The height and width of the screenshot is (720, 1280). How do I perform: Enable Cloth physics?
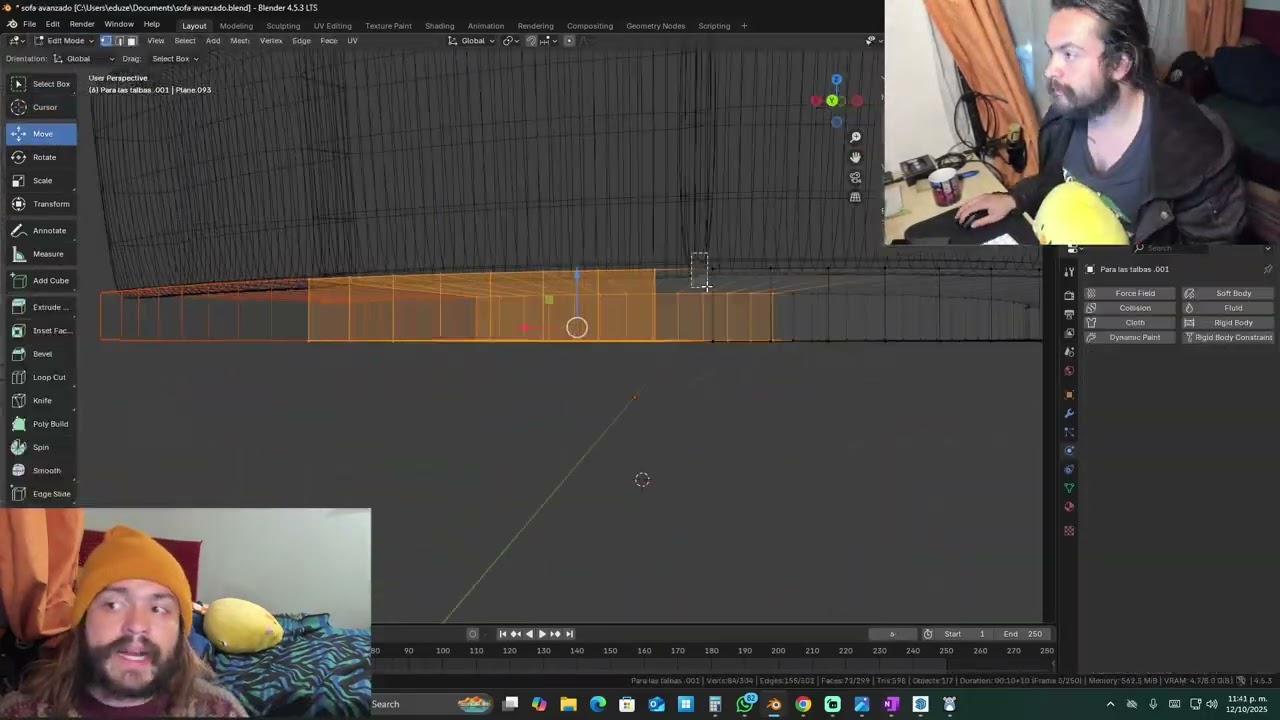click(1129, 323)
